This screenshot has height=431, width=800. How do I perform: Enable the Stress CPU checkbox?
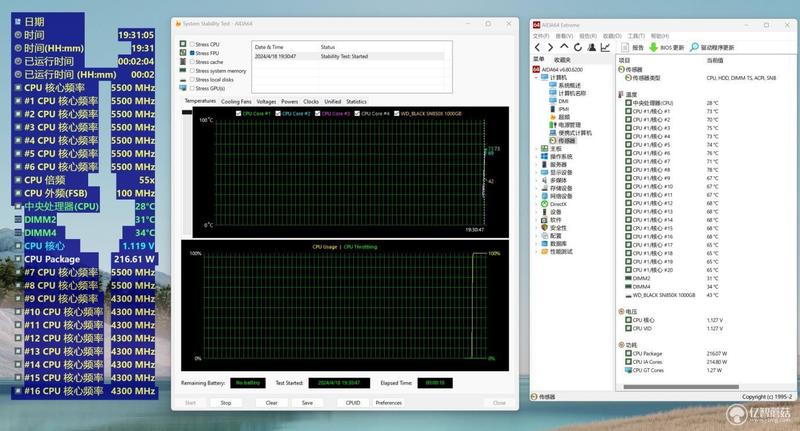pyautogui.click(x=192, y=44)
